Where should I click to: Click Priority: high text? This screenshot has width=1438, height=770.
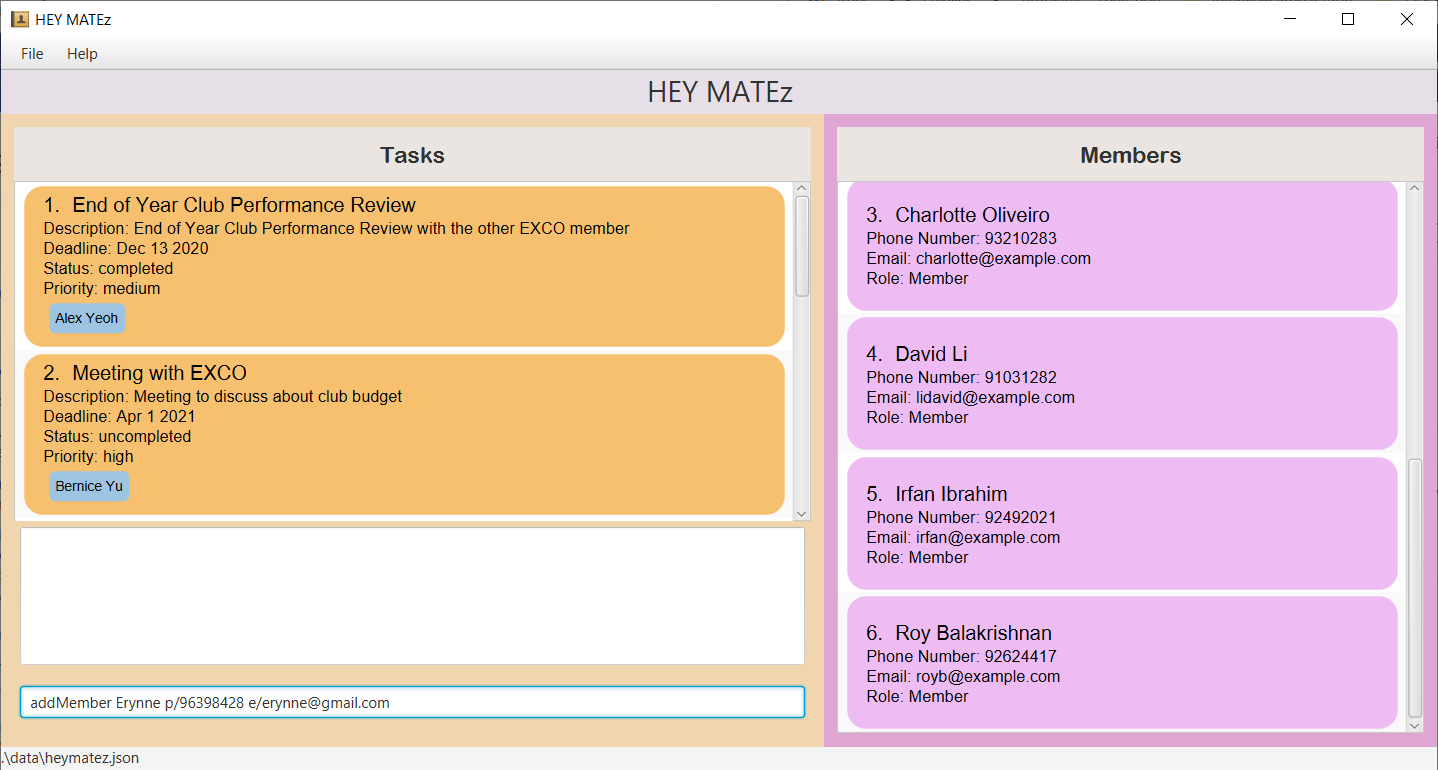pos(88,456)
